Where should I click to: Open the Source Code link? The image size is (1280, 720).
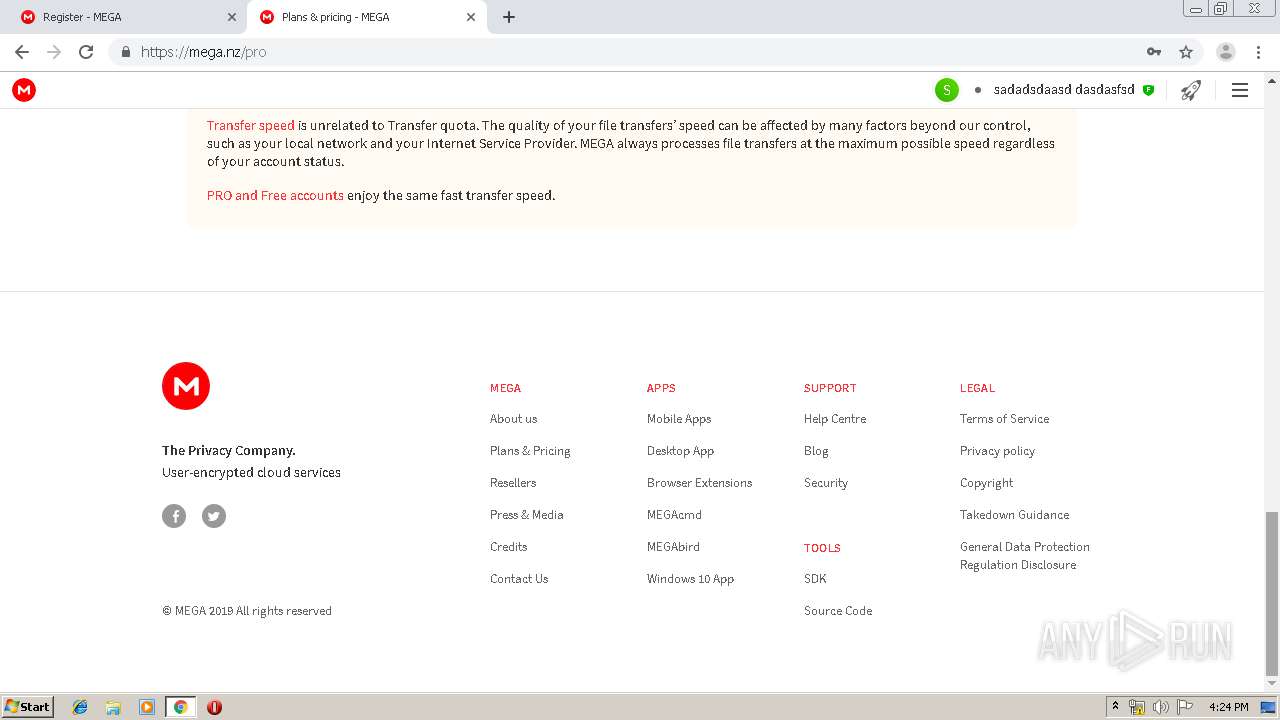tap(838, 611)
